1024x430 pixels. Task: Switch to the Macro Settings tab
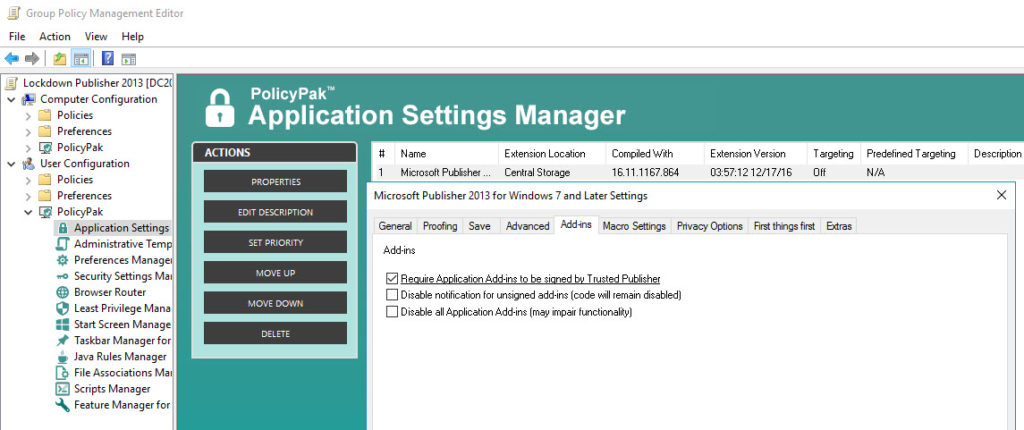634,225
